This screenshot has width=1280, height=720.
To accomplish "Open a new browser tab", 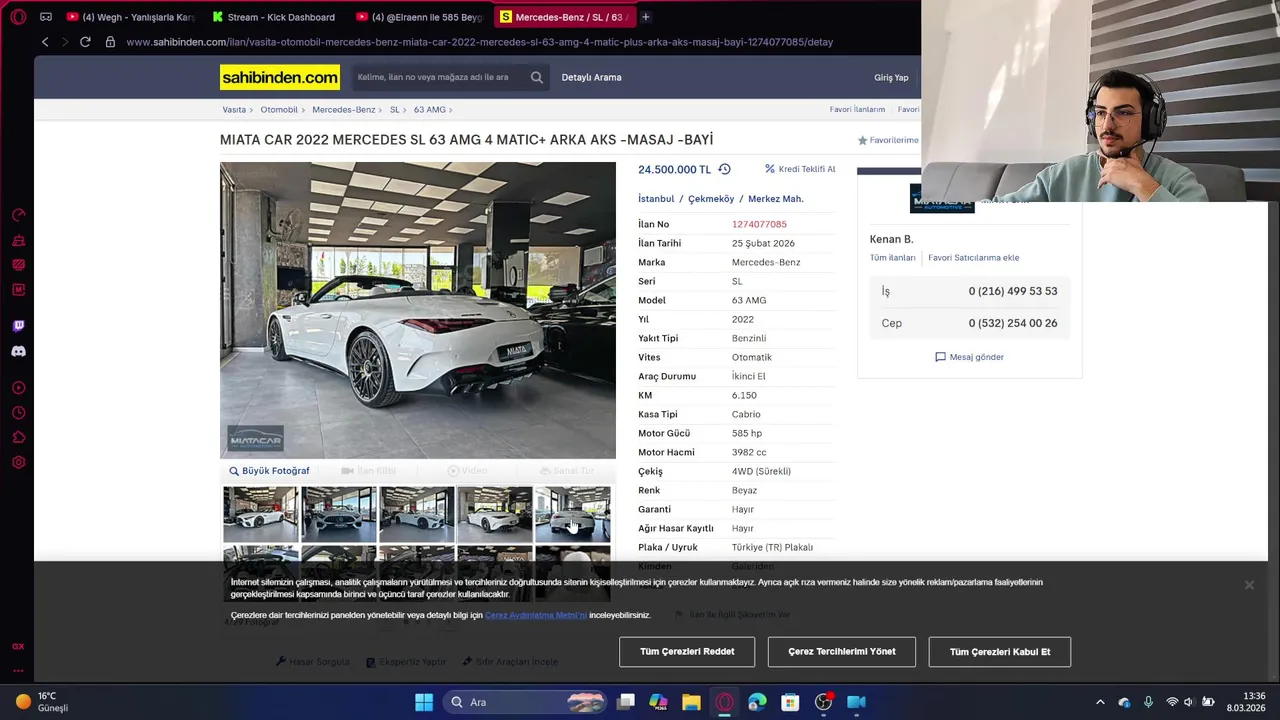I will tap(645, 17).
